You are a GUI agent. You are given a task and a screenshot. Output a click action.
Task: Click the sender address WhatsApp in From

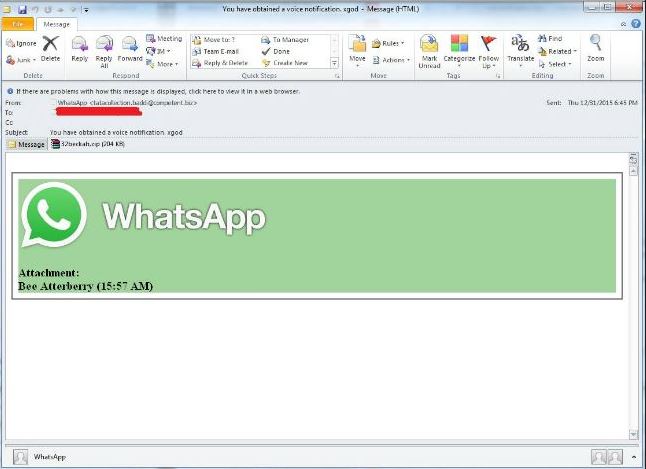(127, 103)
